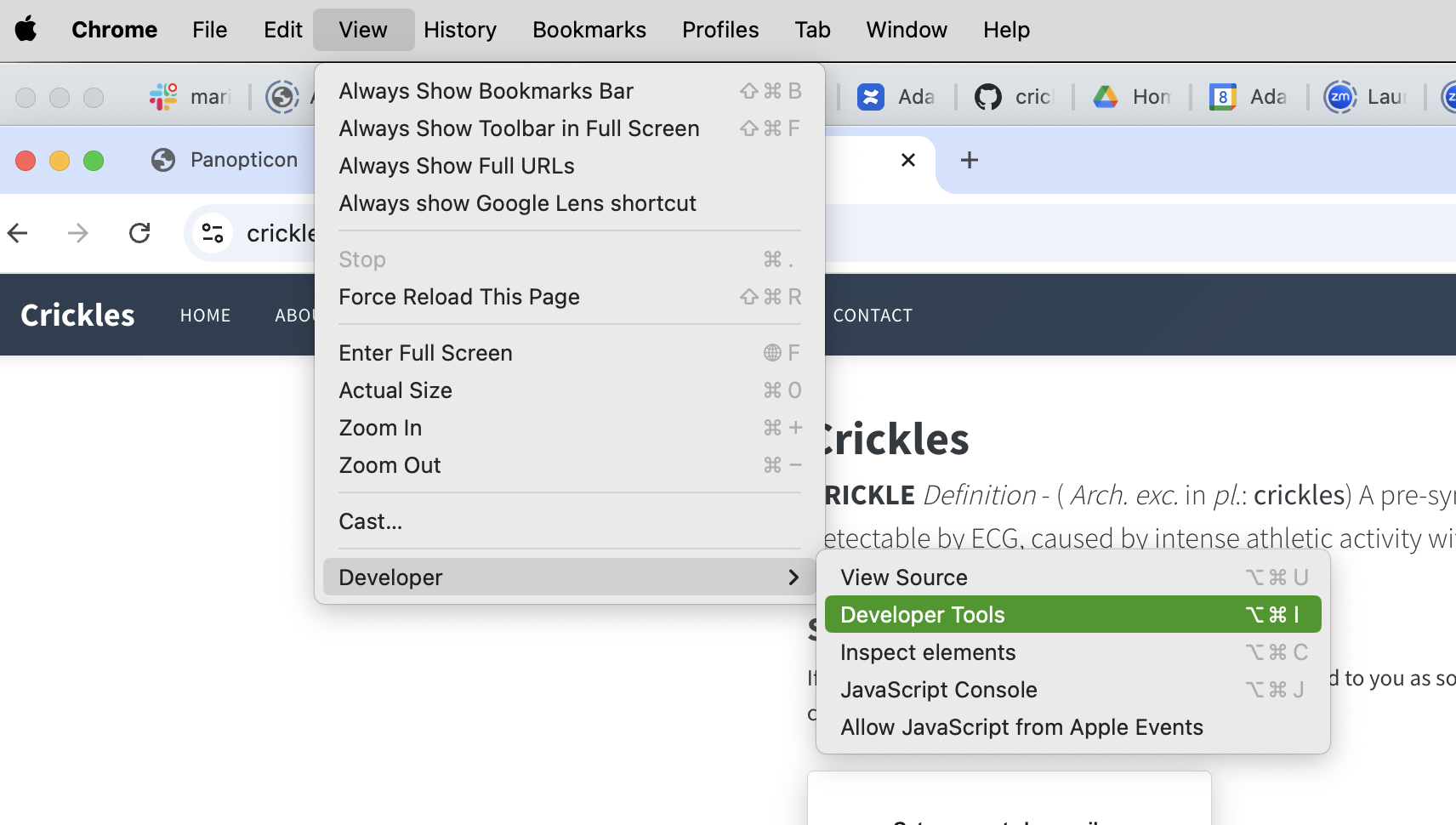Open the Bookmarks menu
The image size is (1456, 825).
point(589,30)
